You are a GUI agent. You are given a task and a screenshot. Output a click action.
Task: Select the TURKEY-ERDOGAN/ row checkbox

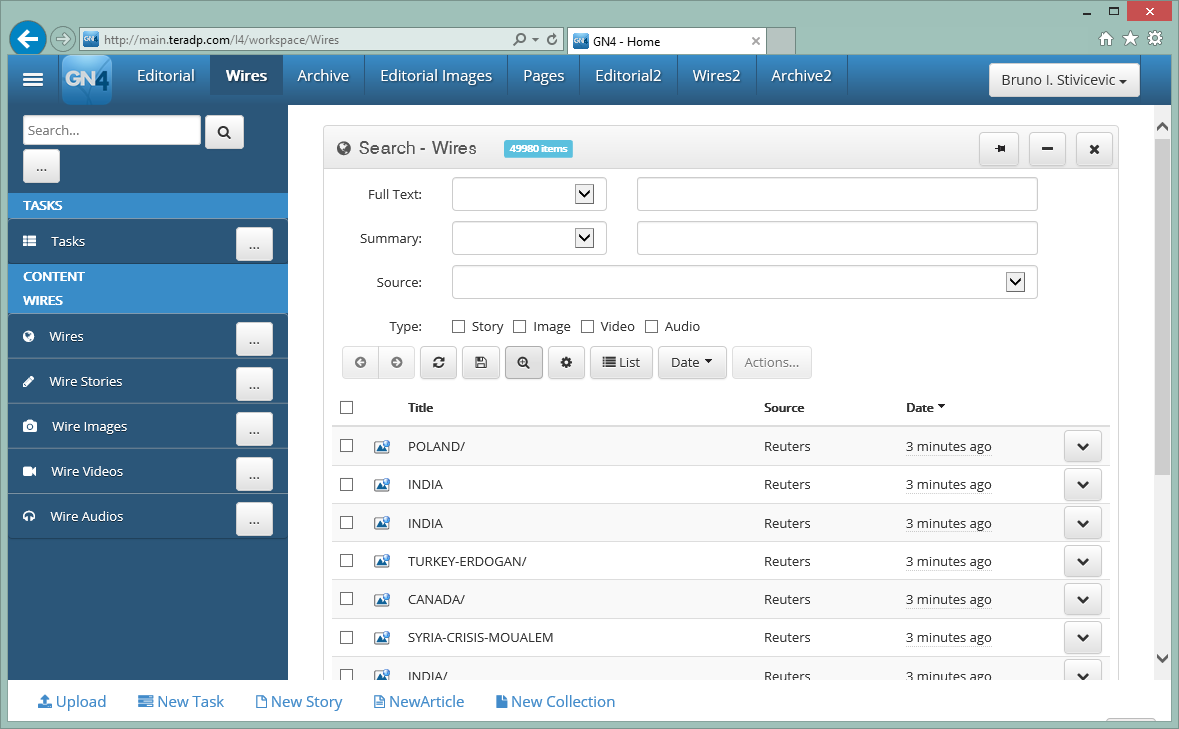[x=347, y=560]
